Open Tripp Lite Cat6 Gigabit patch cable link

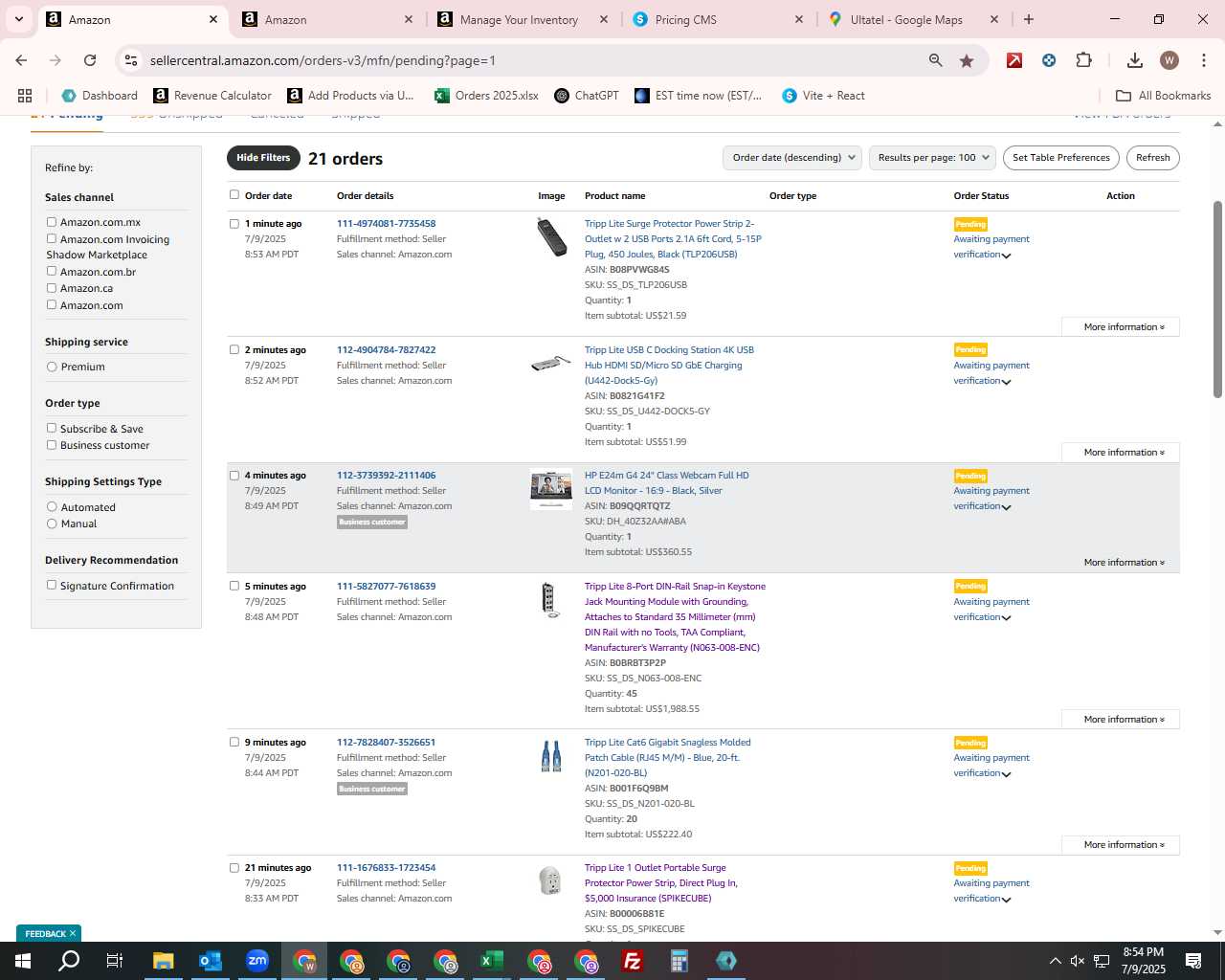668,757
